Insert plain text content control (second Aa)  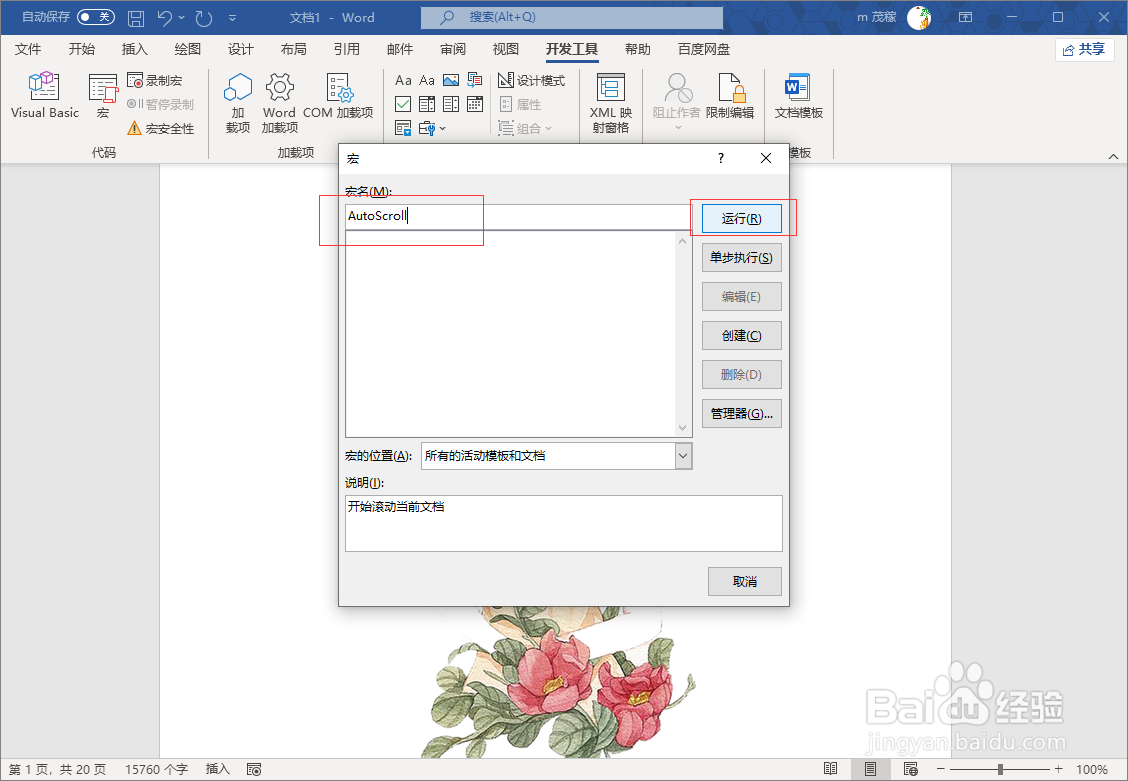427,81
